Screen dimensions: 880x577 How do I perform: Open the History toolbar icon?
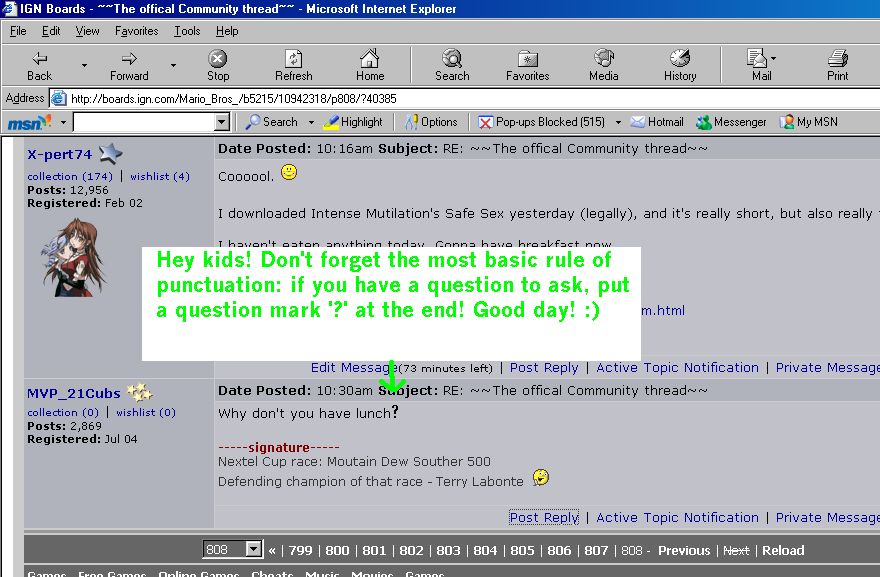(x=680, y=60)
